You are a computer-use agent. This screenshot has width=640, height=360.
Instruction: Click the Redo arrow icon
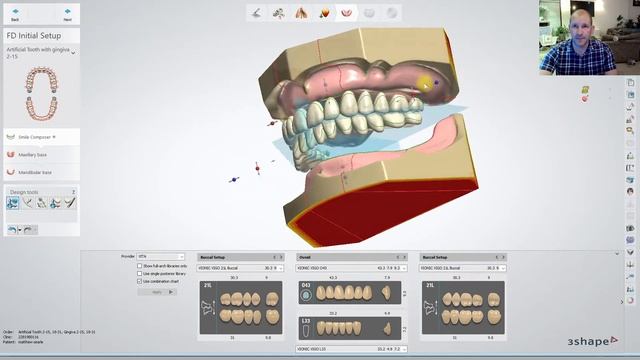click(x=28, y=230)
